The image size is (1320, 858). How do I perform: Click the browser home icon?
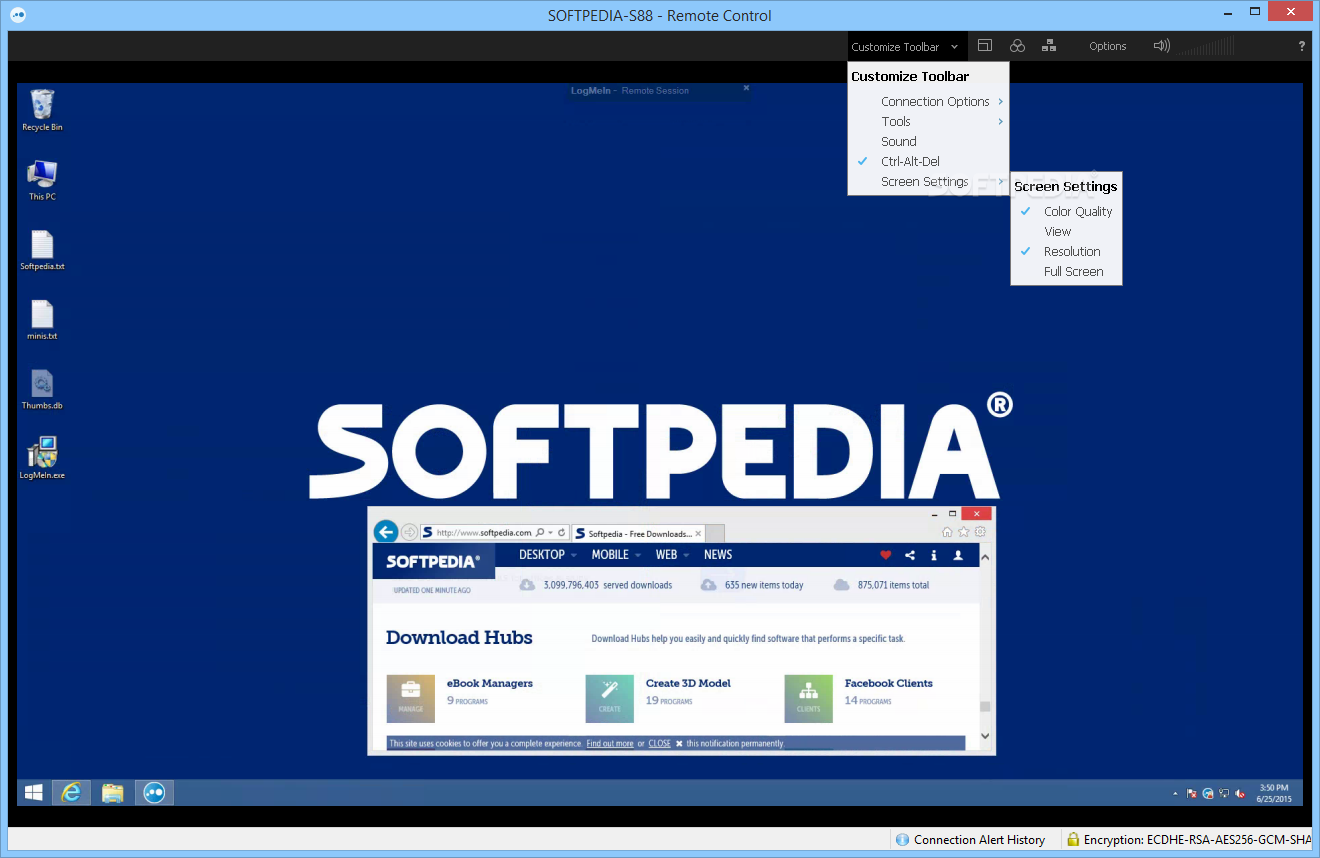[948, 532]
